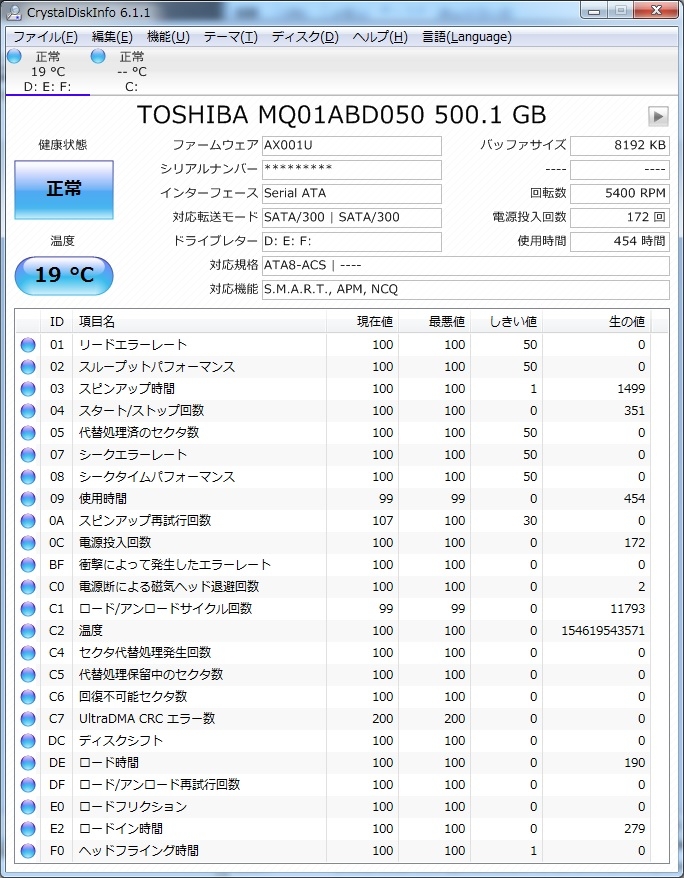684x878 pixels.
Task: Open the ヘルプ(H) menu
Action: pyautogui.click(x=380, y=37)
